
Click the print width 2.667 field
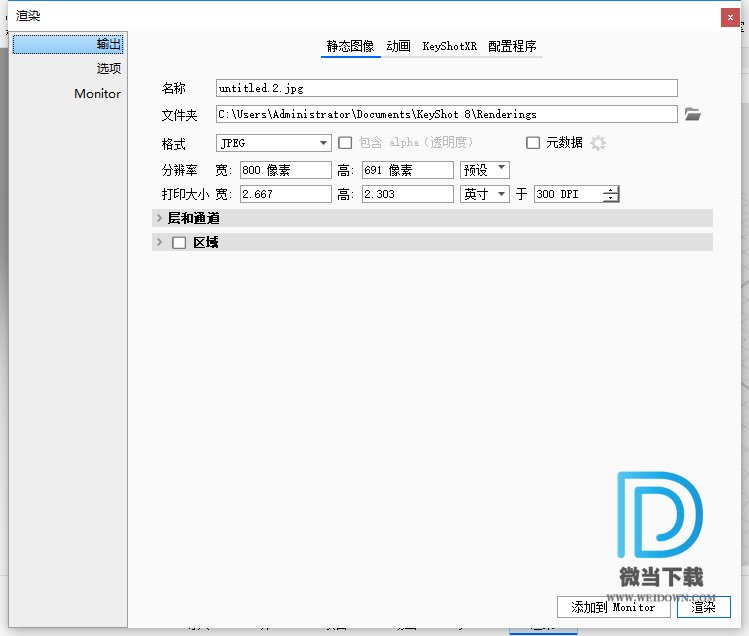point(286,194)
